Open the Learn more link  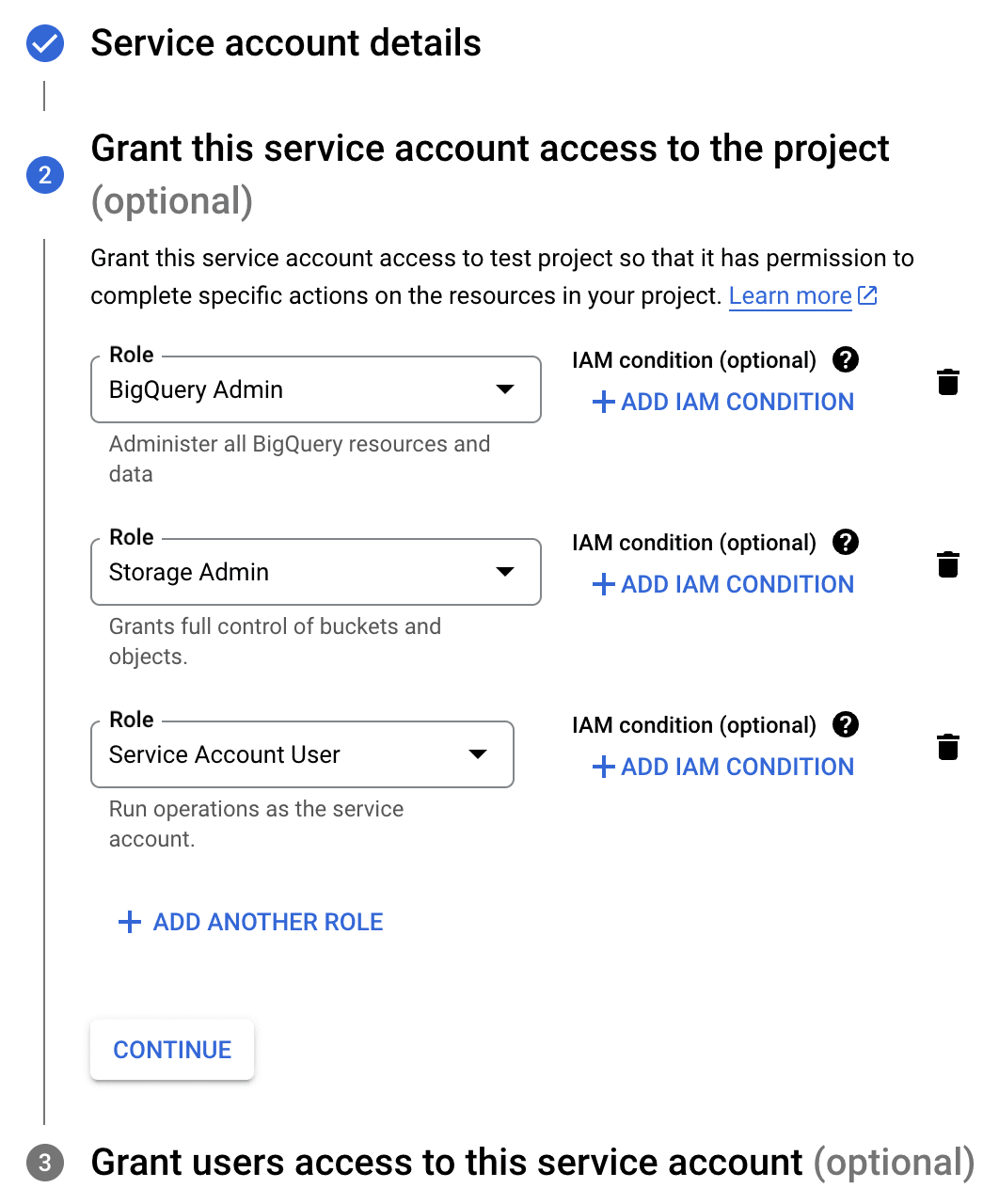click(802, 295)
